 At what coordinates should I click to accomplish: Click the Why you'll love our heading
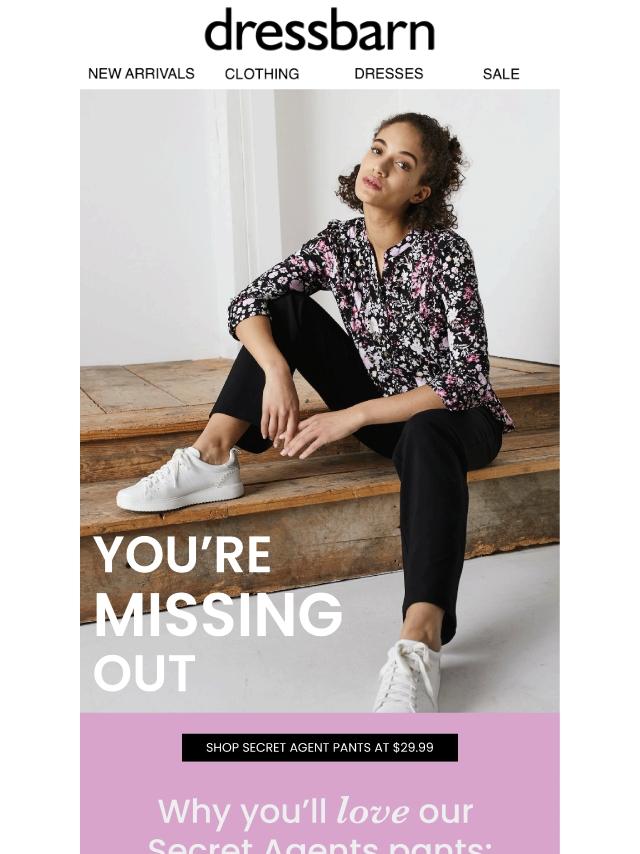coord(316,812)
